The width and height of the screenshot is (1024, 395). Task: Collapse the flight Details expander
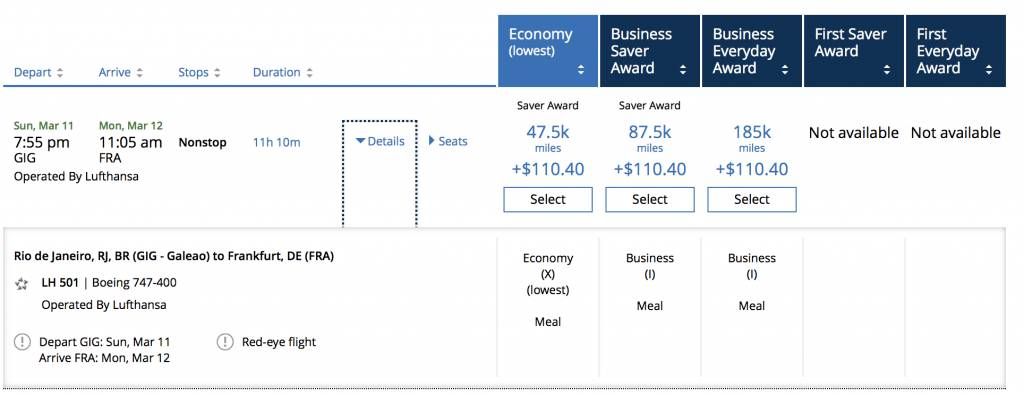click(x=380, y=141)
